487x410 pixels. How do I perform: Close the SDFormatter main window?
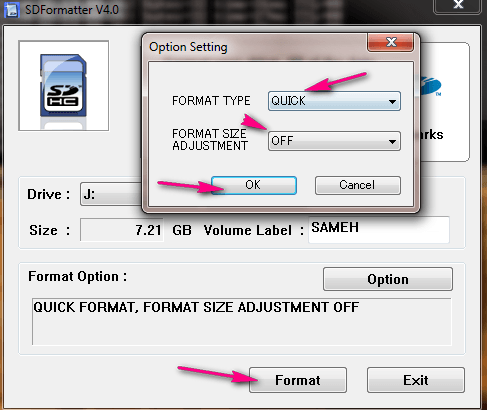click(458, 5)
